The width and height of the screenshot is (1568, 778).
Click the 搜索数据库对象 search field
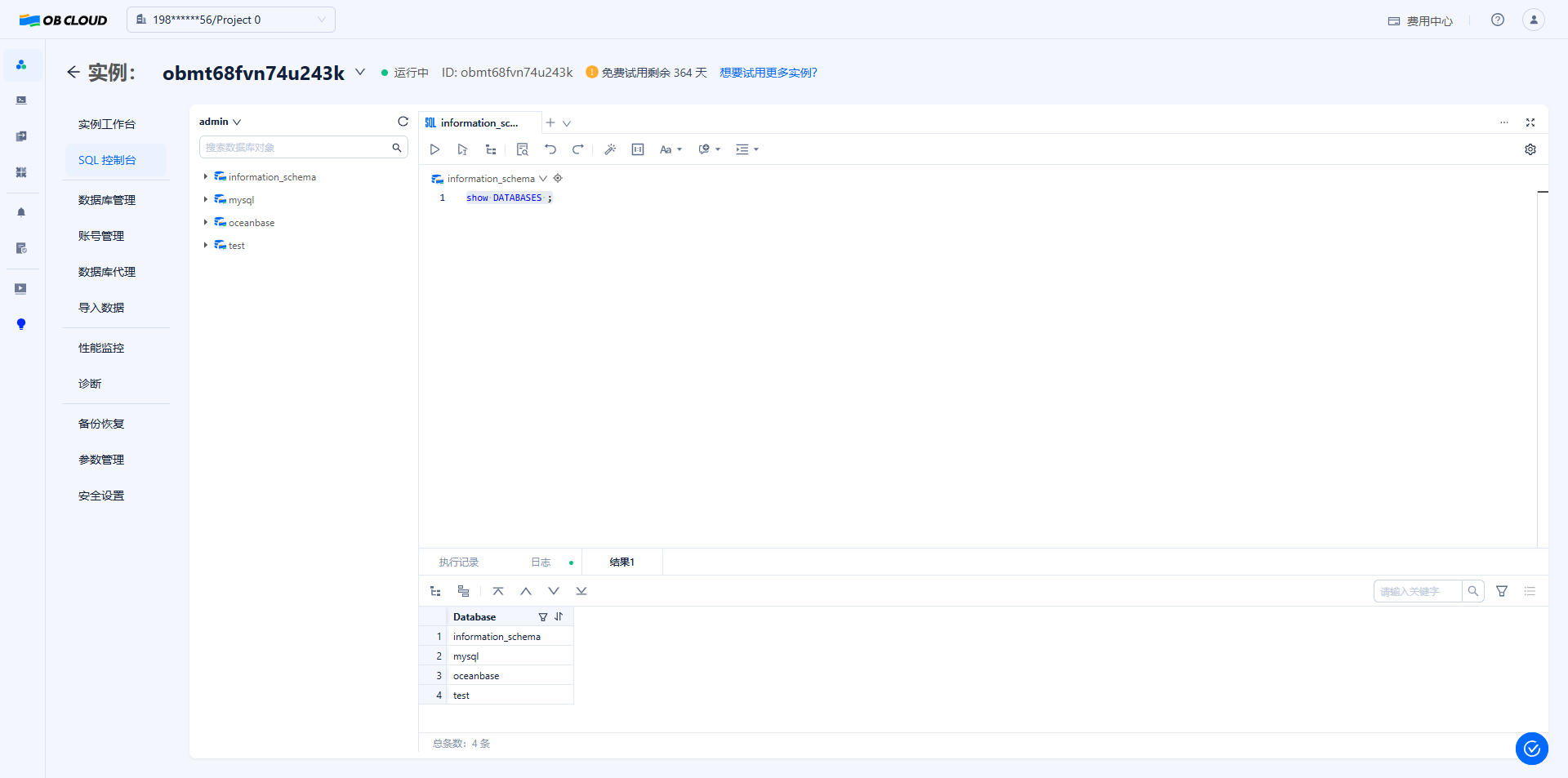294,148
